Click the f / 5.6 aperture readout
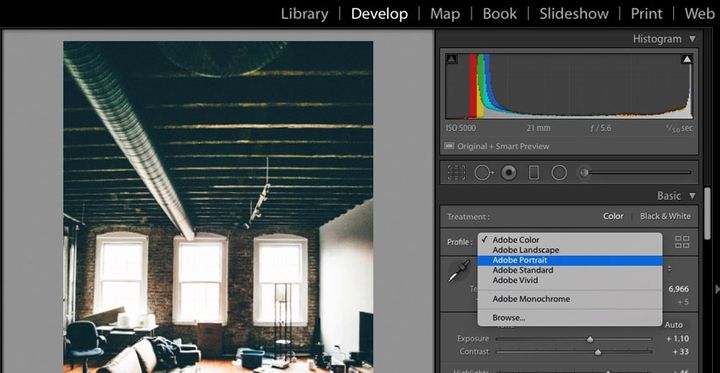Viewport: 720px width, 373px height. 601,128
